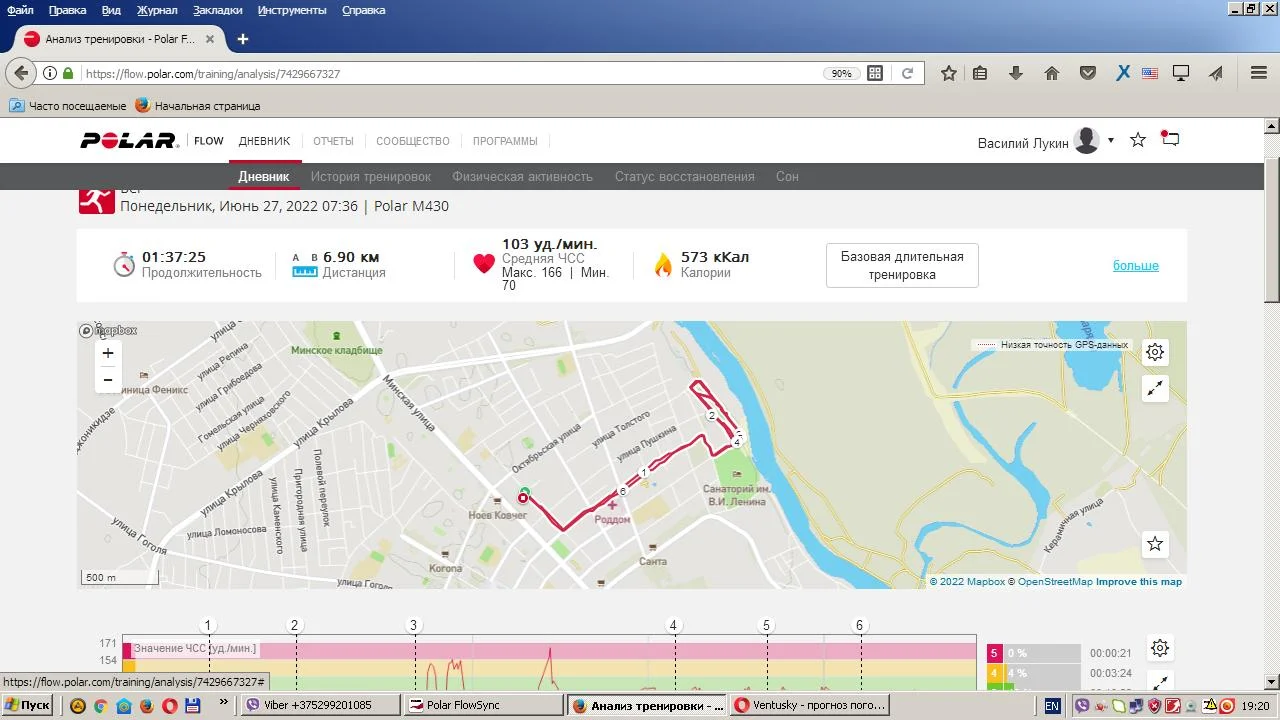Open the Закладки menu
Screen dimensions: 1280x720
point(217,10)
